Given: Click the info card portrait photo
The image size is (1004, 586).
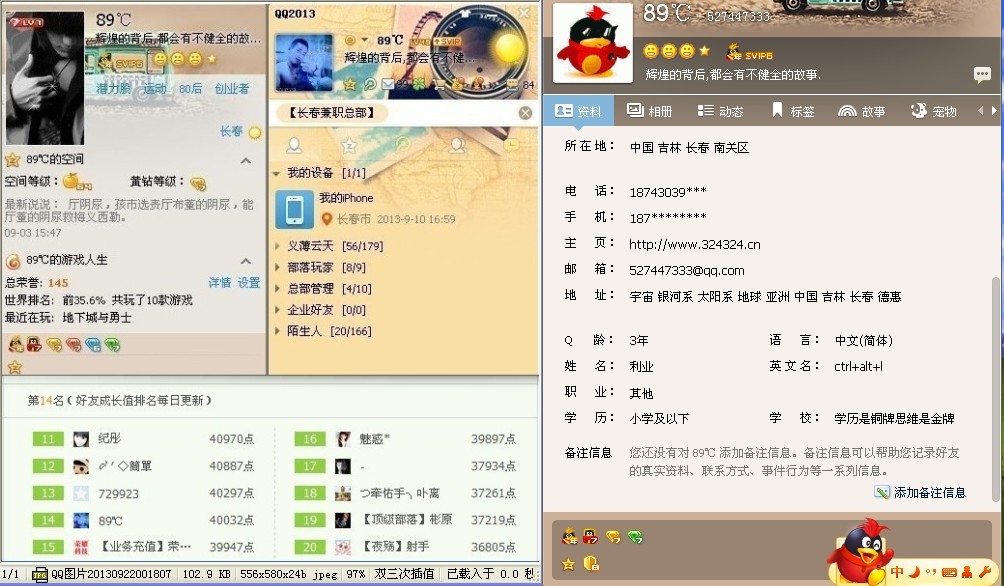Looking at the screenshot, I should pos(45,78).
